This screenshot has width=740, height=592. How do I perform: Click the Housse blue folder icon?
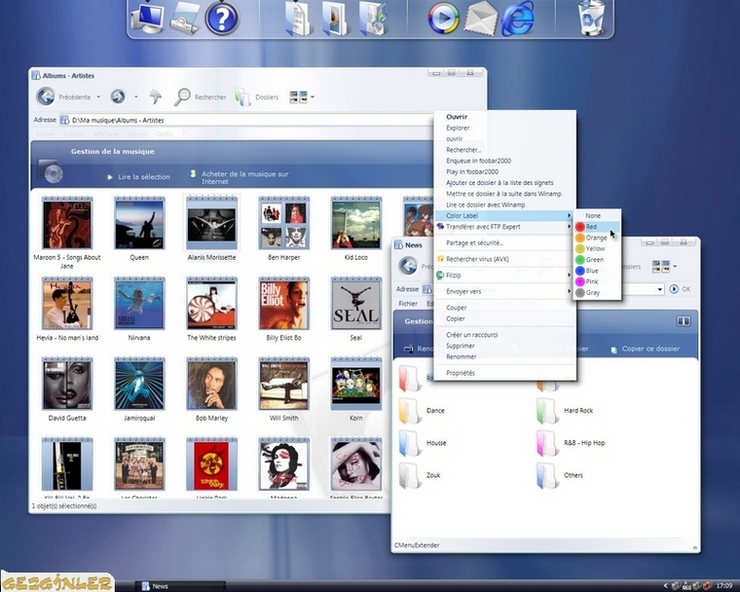click(x=409, y=443)
